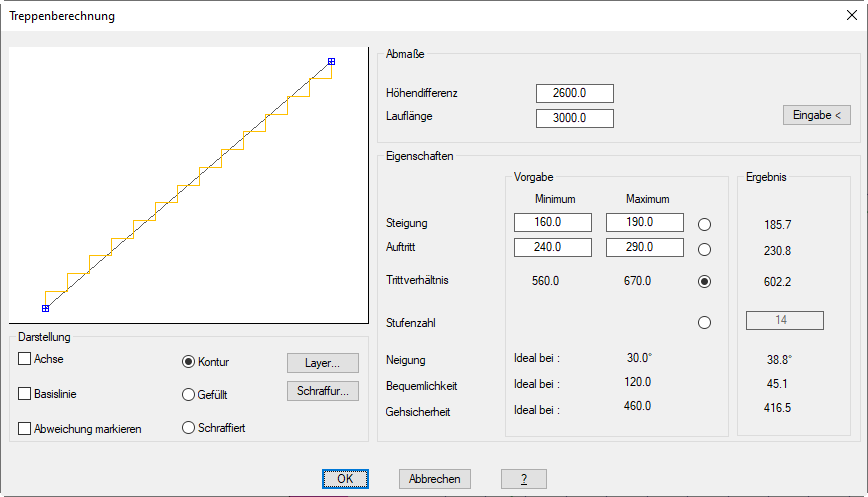
Task: Select the Trittverhältnis radio button
Action: click(x=705, y=282)
